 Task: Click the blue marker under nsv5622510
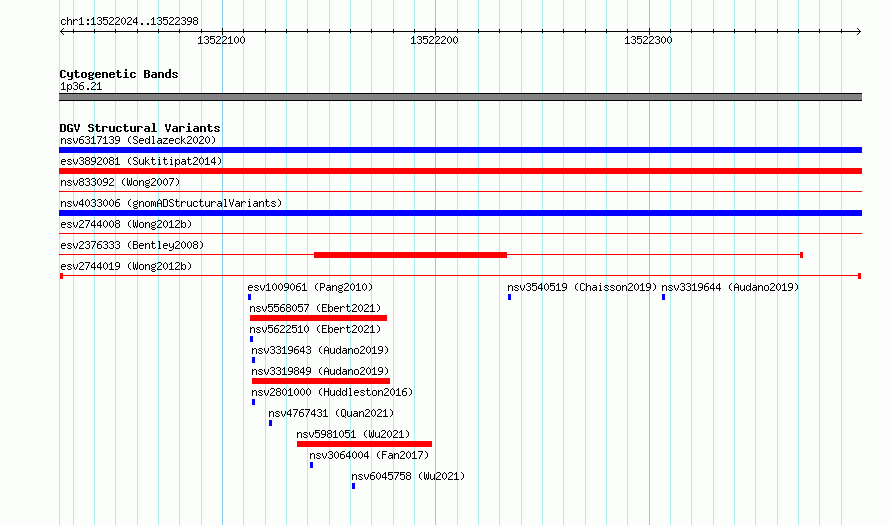[x=251, y=339]
